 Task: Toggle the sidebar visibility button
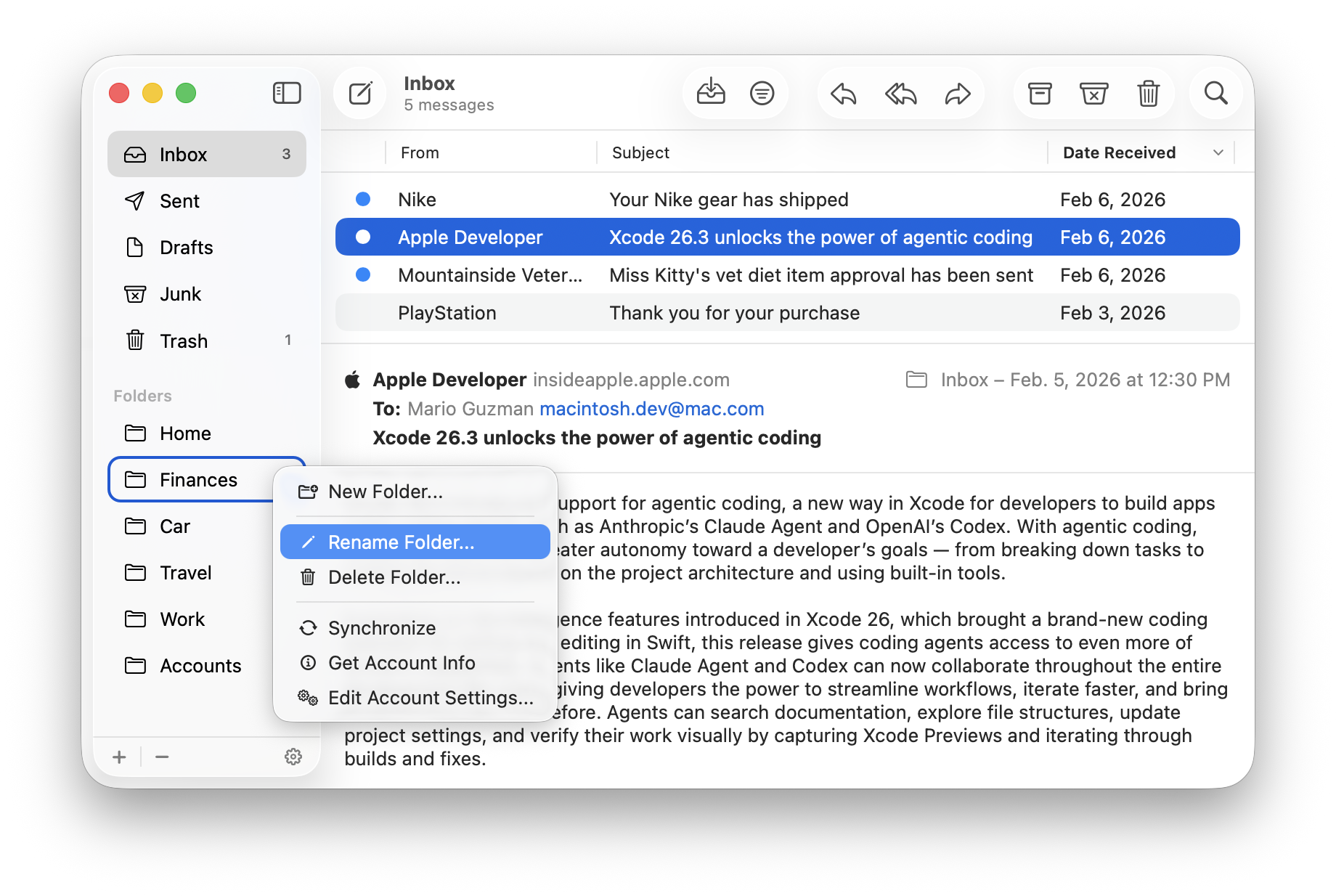click(x=287, y=93)
